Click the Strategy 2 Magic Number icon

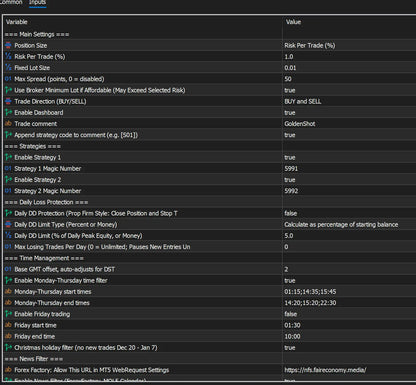8,191
